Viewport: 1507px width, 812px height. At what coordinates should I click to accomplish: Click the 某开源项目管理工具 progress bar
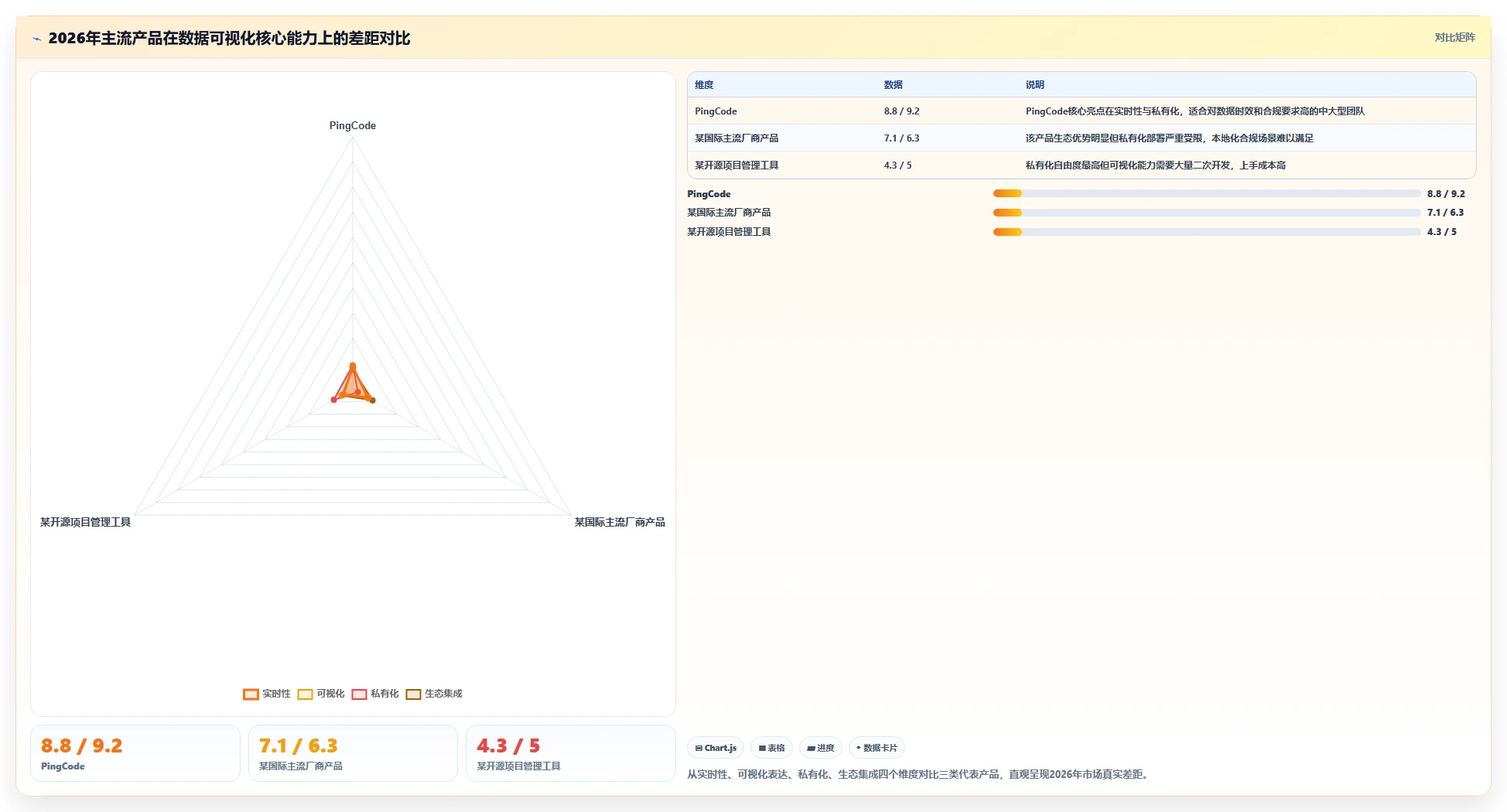point(1207,232)
